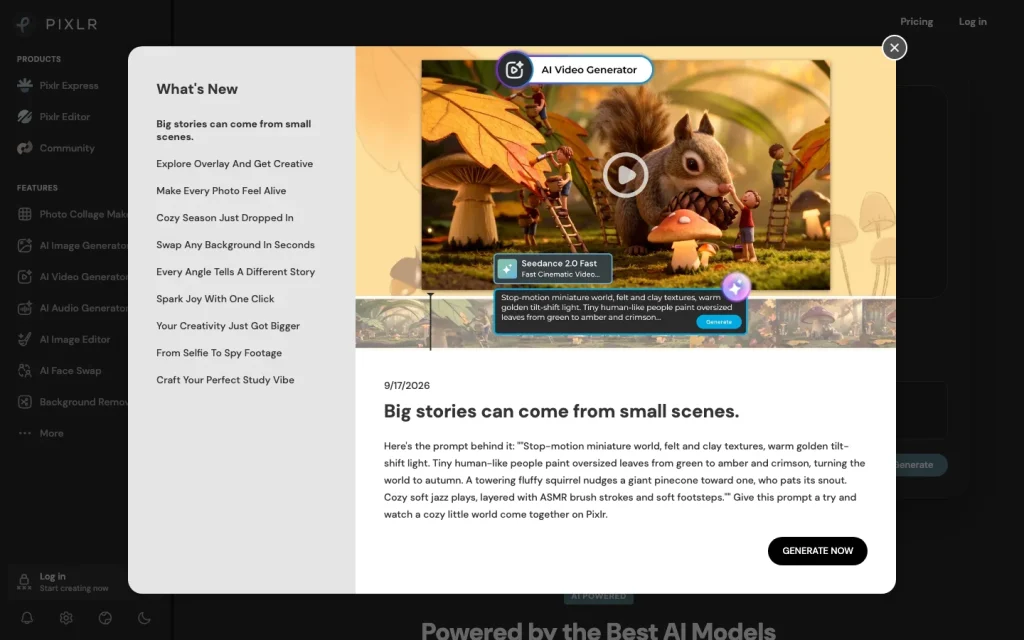Select 'Every Angle Tells A Different Story' entry
Viewport: 1024px width, 640px height.
coord(235,272)
